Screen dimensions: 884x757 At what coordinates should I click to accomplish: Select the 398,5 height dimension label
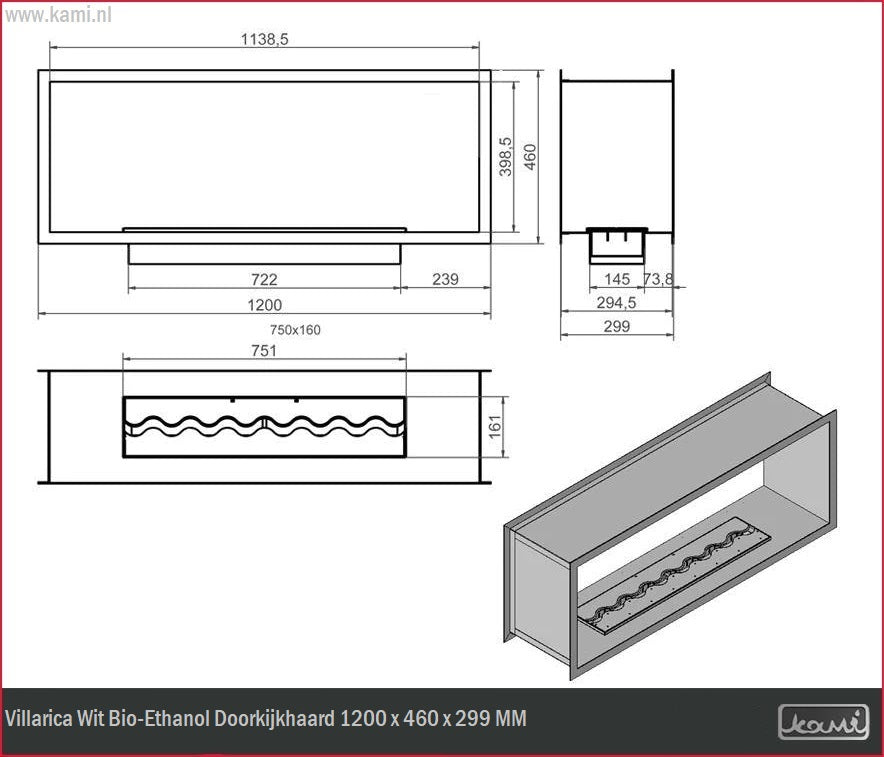pos(506,157)
